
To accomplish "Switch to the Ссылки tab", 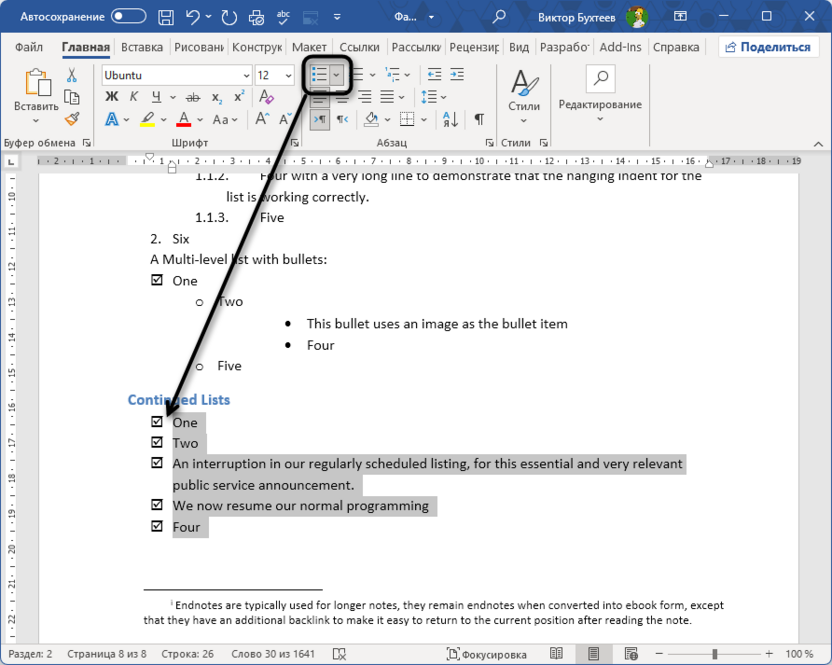I will click(x=359, y=47).
